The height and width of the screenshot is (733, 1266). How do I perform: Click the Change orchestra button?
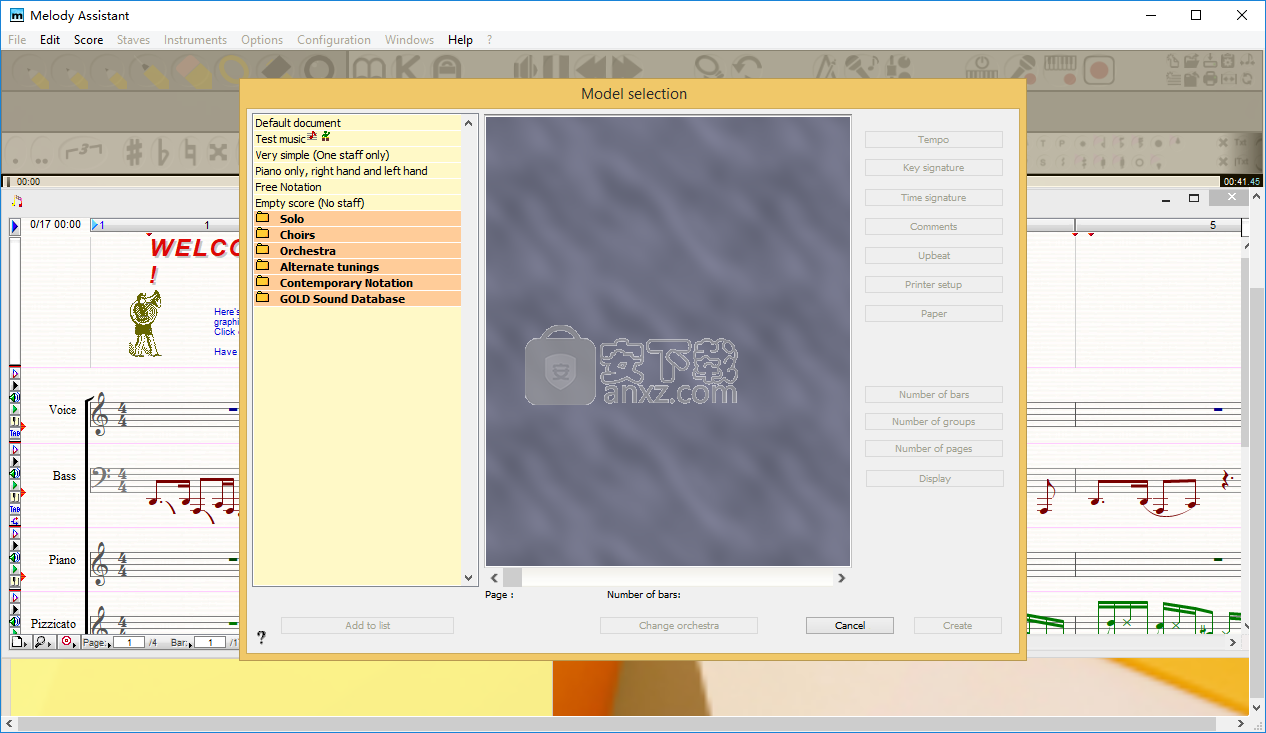(x=679, y=626)
